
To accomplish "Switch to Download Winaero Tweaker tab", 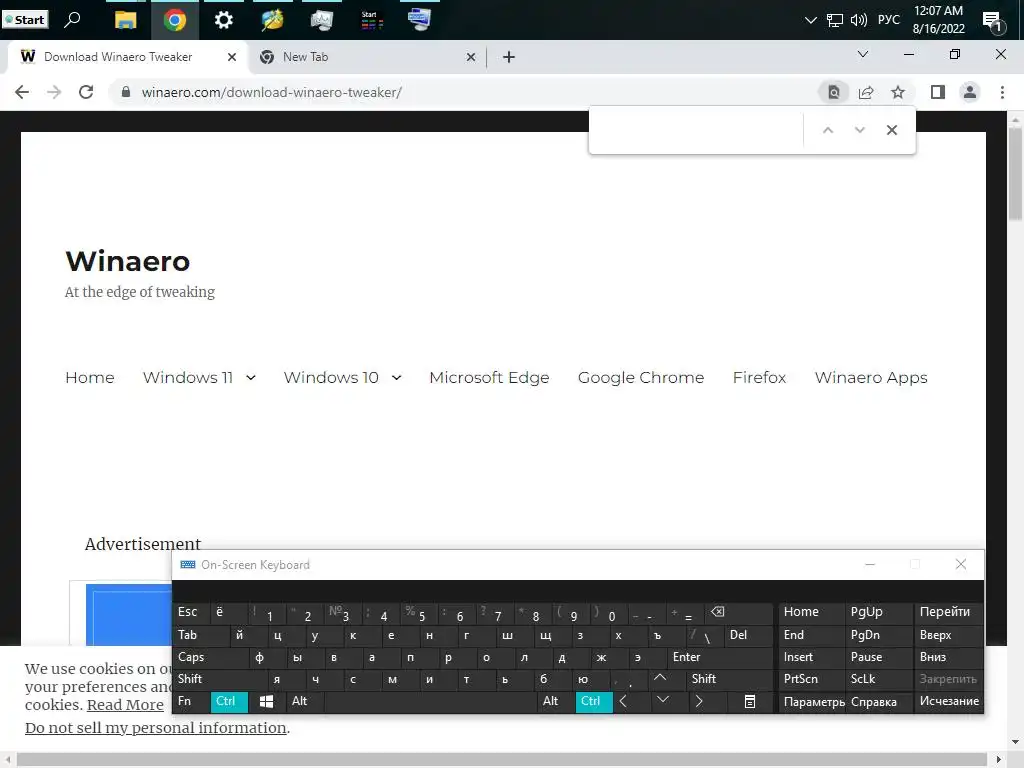I will 128,57.
